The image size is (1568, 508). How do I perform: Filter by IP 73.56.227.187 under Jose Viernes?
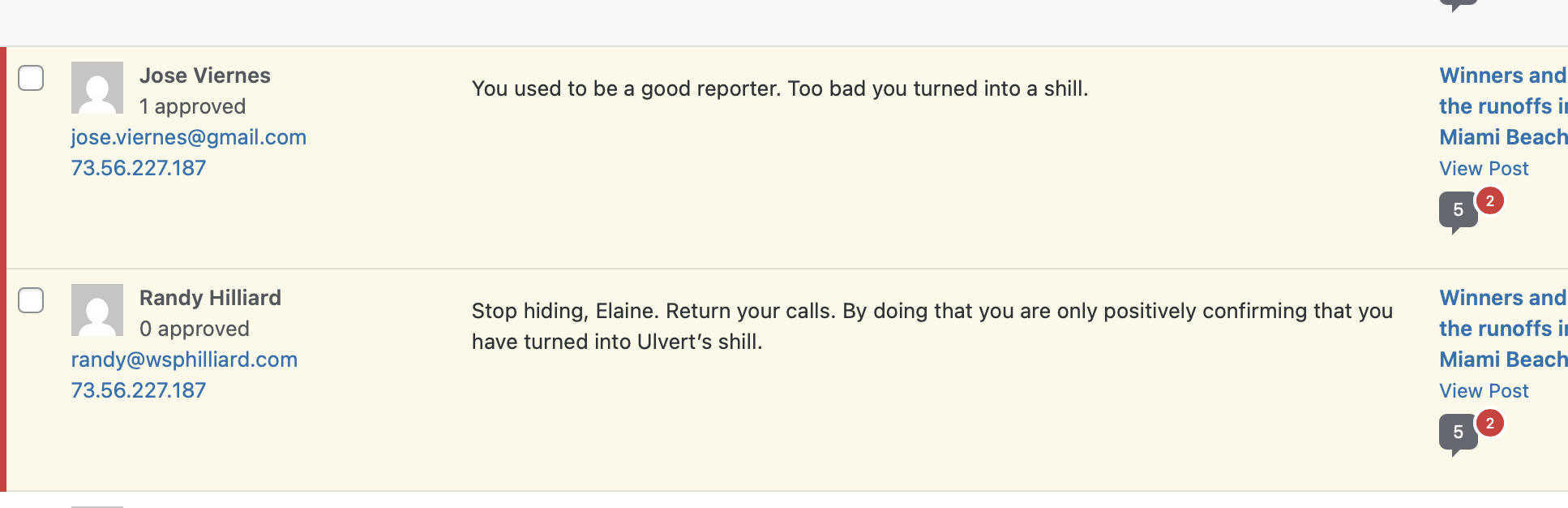point(138,168)
